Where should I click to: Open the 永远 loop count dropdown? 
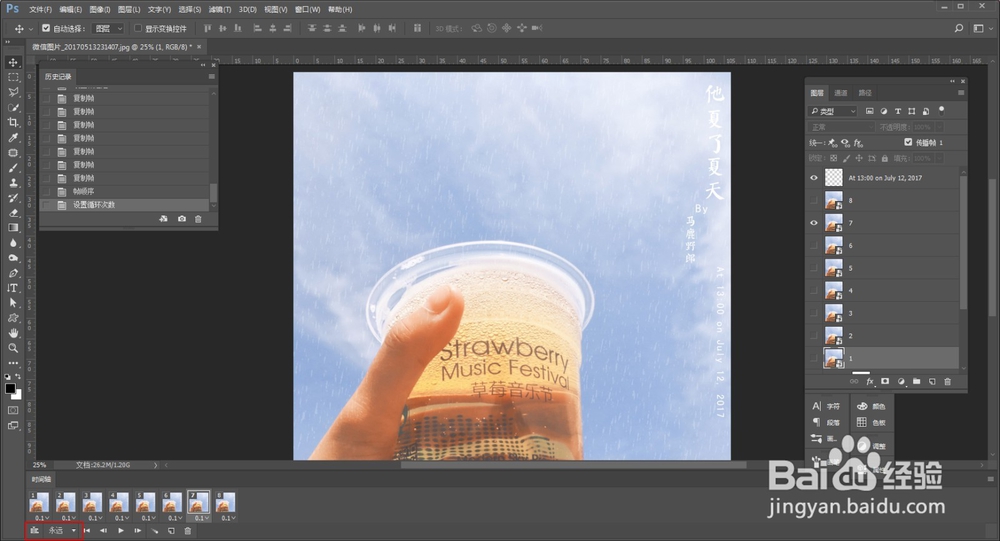pos(62,531)
